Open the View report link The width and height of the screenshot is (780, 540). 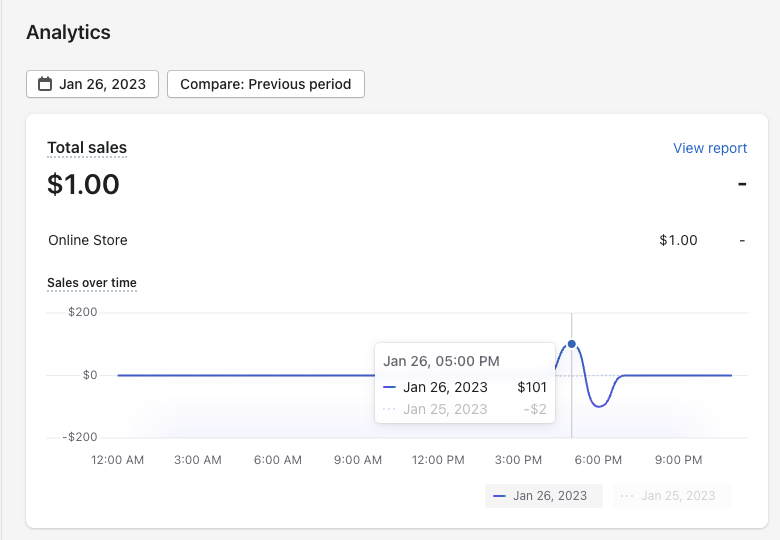(710, 148)
